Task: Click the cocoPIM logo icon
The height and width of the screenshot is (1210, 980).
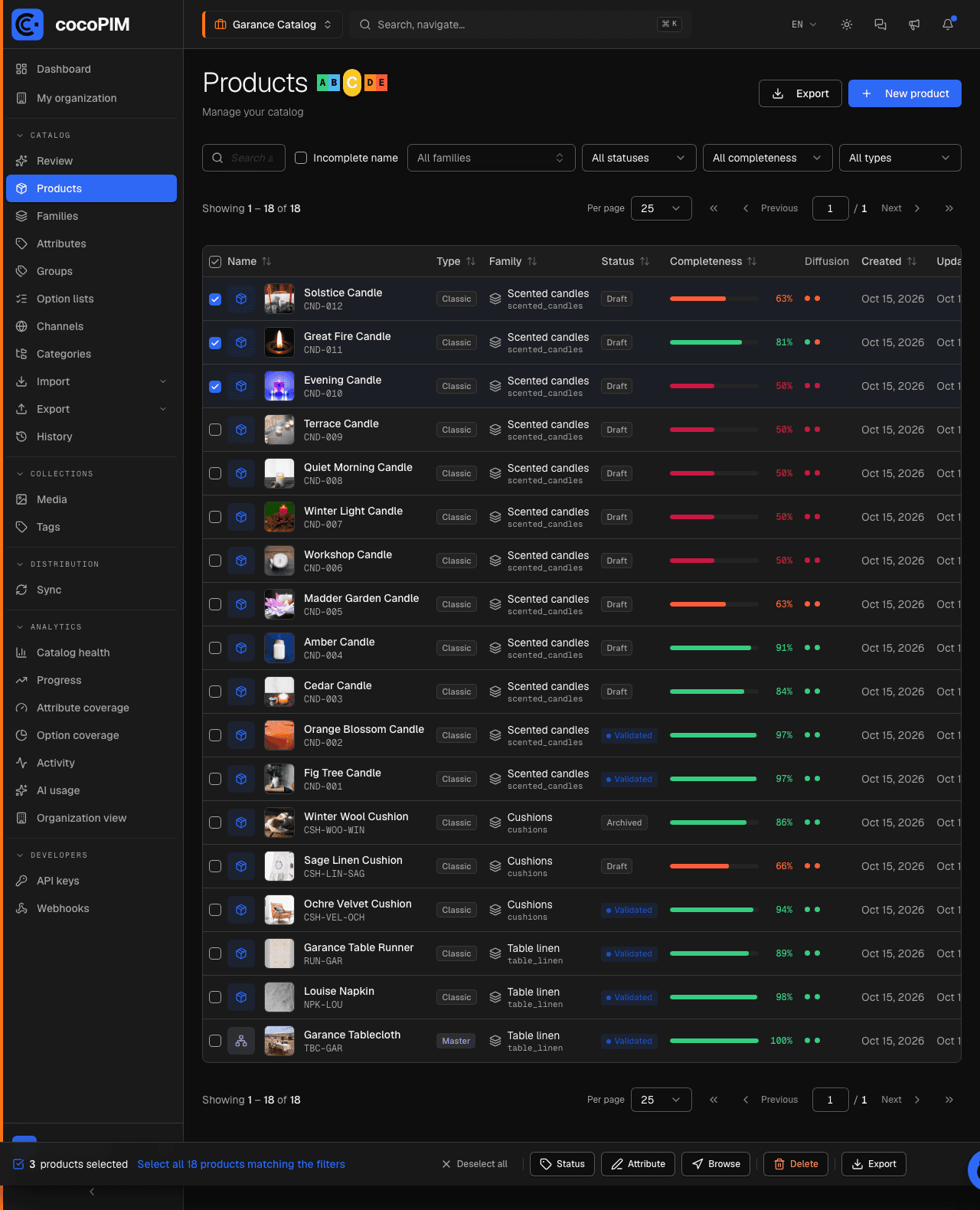Action: pos(28,25)
